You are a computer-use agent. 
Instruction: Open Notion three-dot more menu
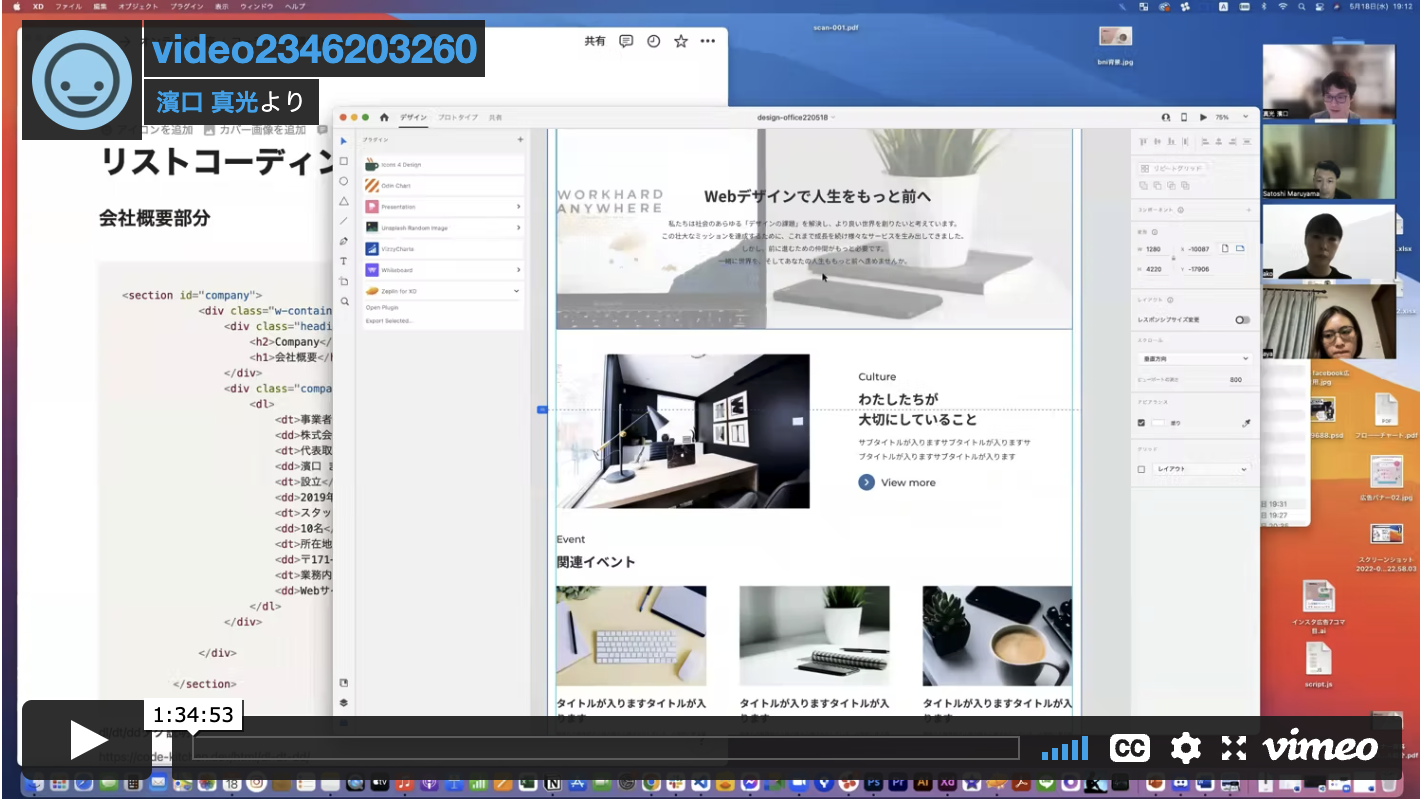pyautogui.click(x=708, y=41)
